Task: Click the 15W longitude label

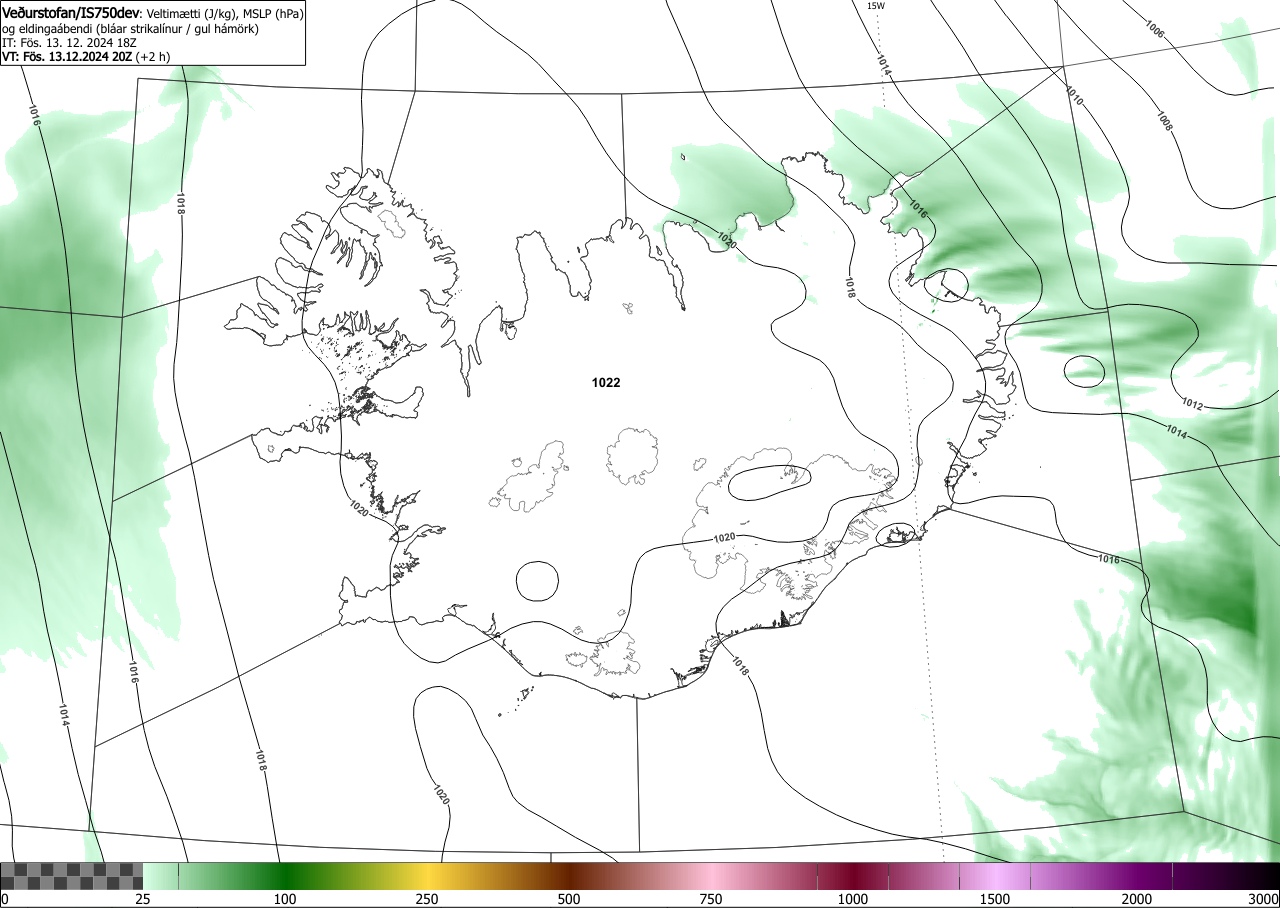Action: point(875,6)
